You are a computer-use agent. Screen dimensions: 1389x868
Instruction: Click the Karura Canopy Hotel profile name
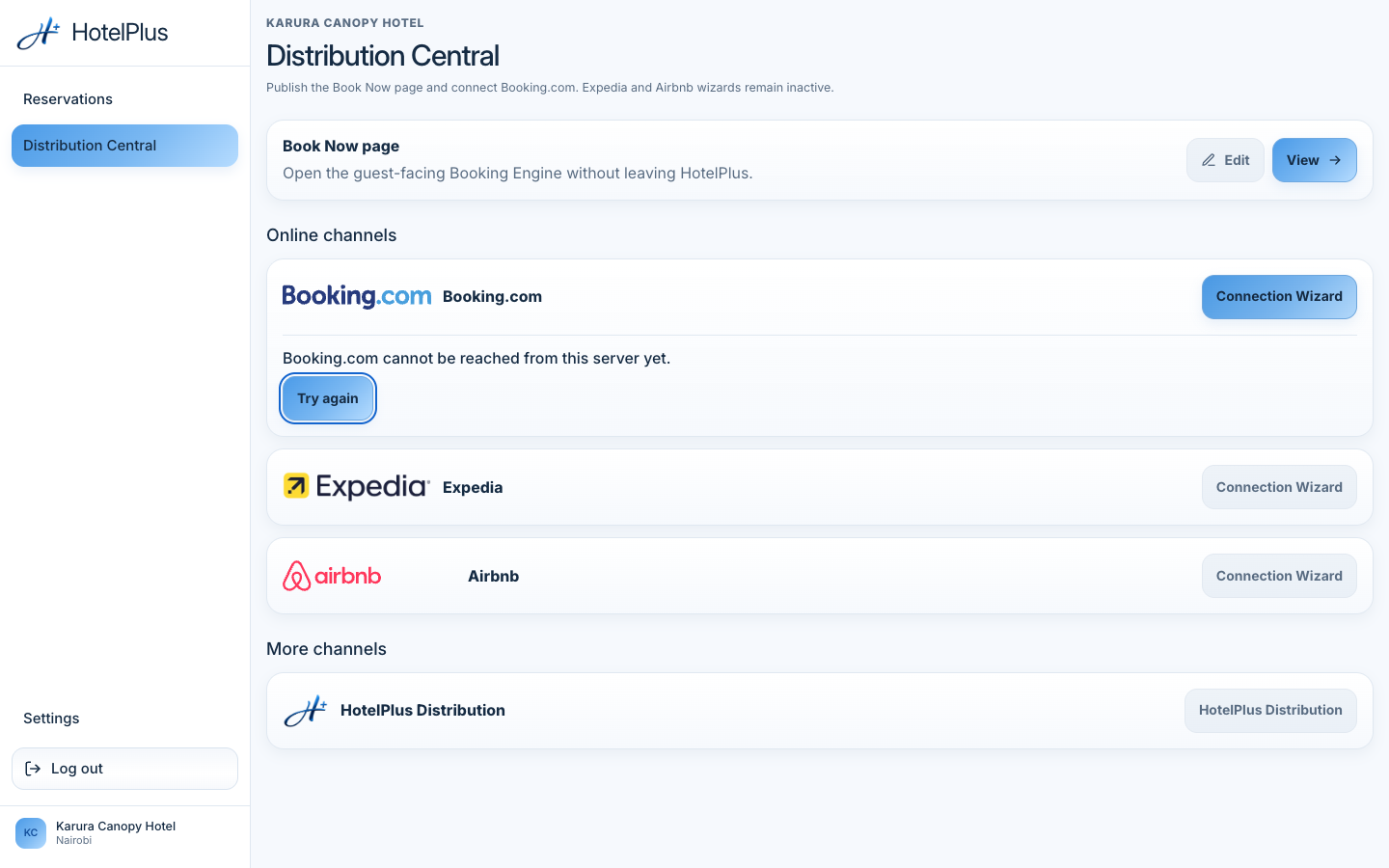point(116,826)
